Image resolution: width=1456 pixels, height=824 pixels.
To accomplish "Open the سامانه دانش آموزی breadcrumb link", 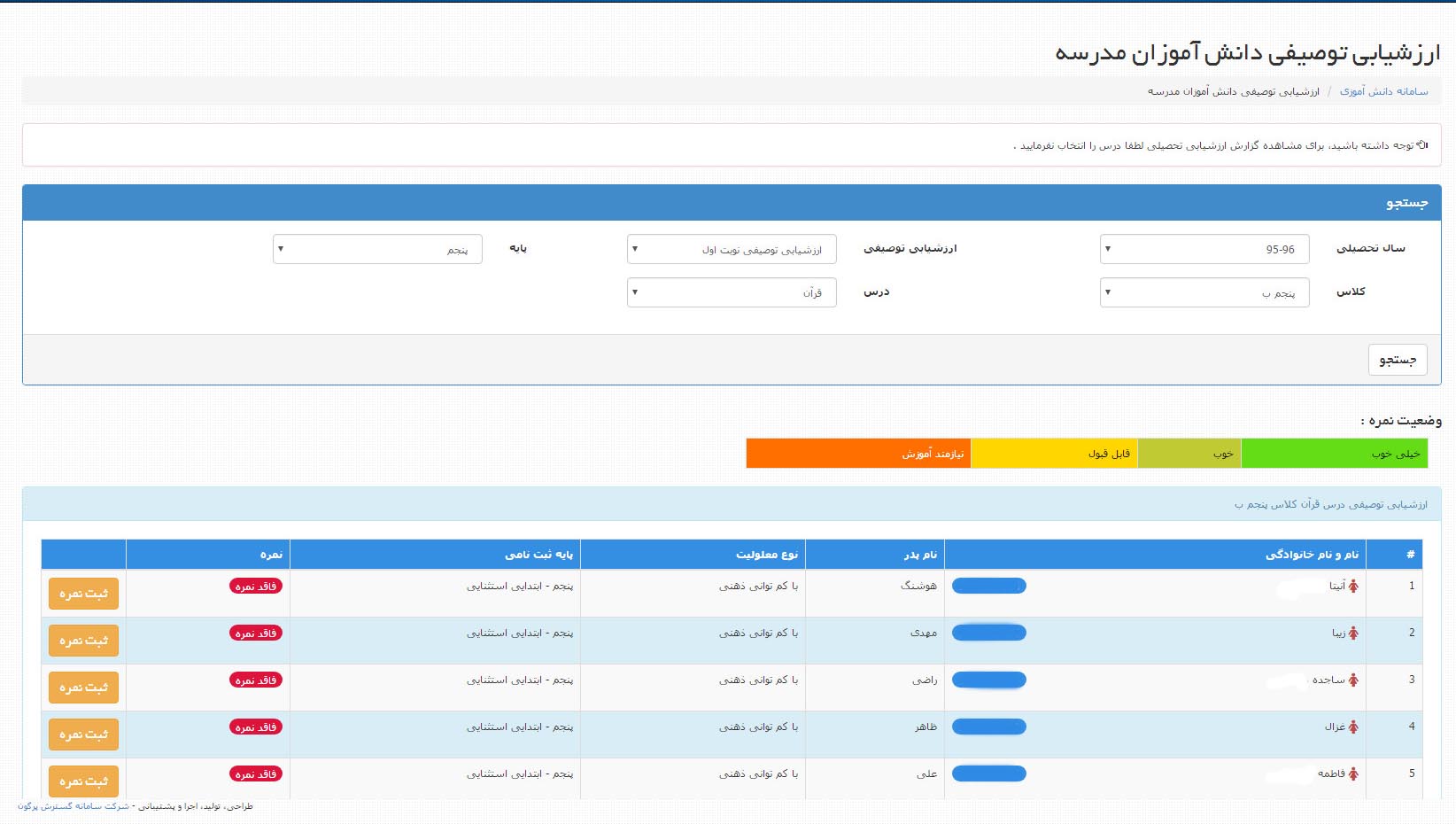I will 1383,91.
